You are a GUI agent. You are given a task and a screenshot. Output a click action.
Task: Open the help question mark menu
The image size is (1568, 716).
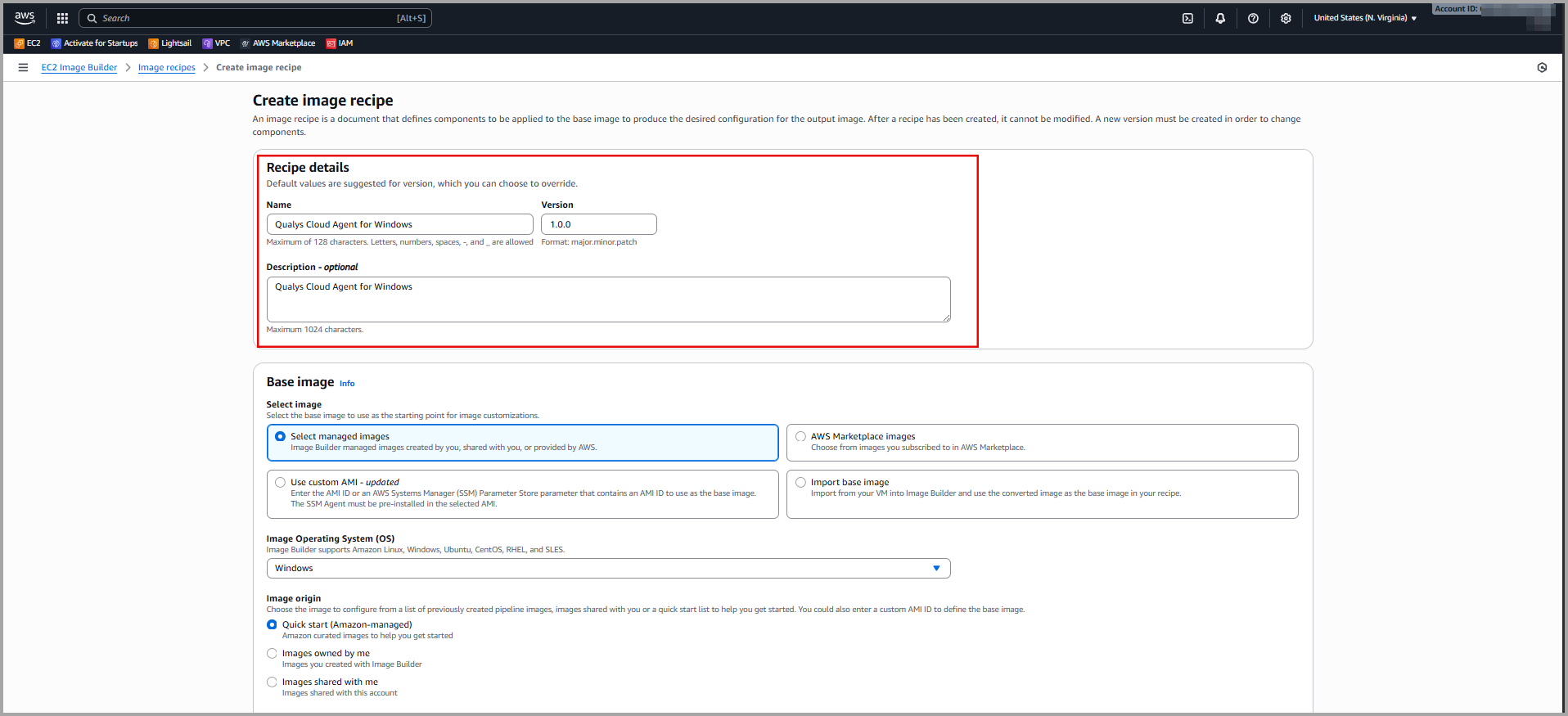pyautogui.click(x=1253, y=18)
